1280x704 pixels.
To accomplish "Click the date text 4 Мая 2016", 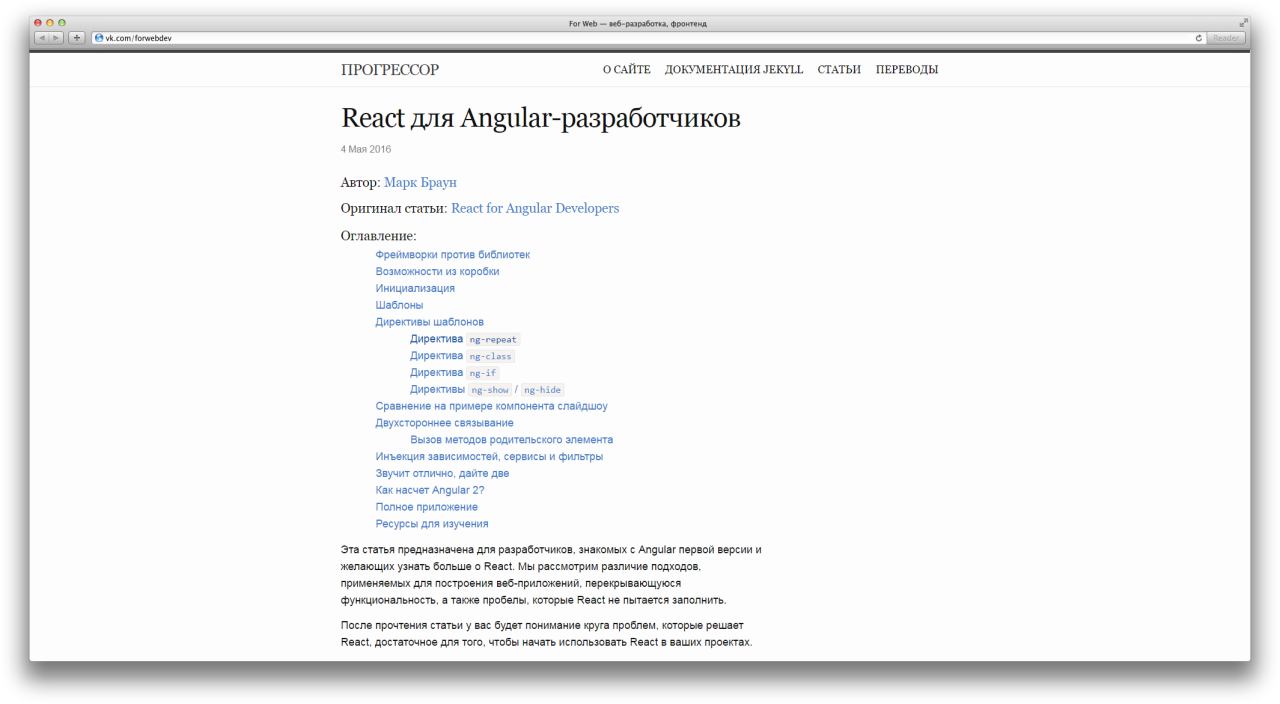I will coord(366,149).
